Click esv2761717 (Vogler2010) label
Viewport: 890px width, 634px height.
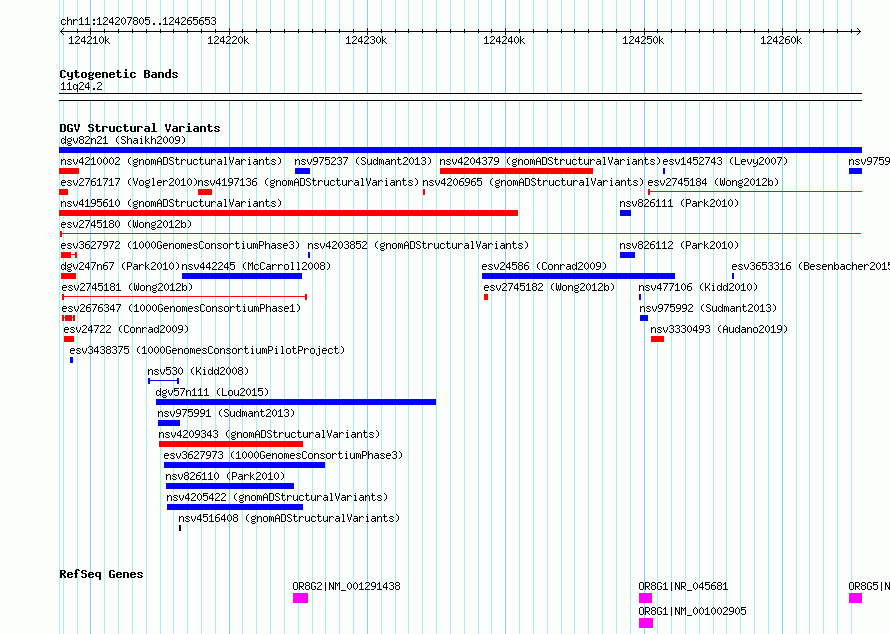point(128,182)
